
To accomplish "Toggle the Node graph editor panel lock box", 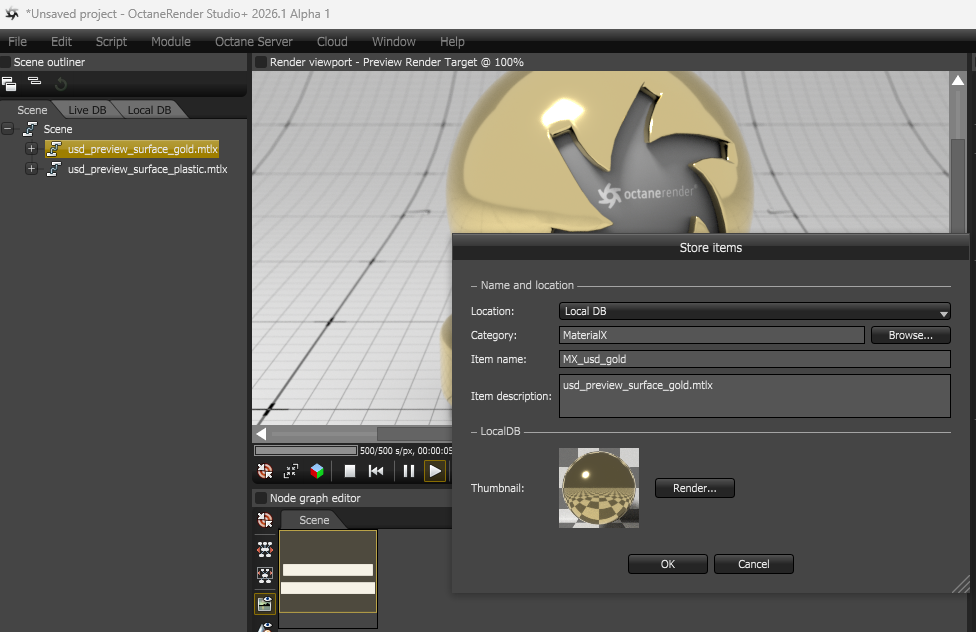I will pos(261,498).
